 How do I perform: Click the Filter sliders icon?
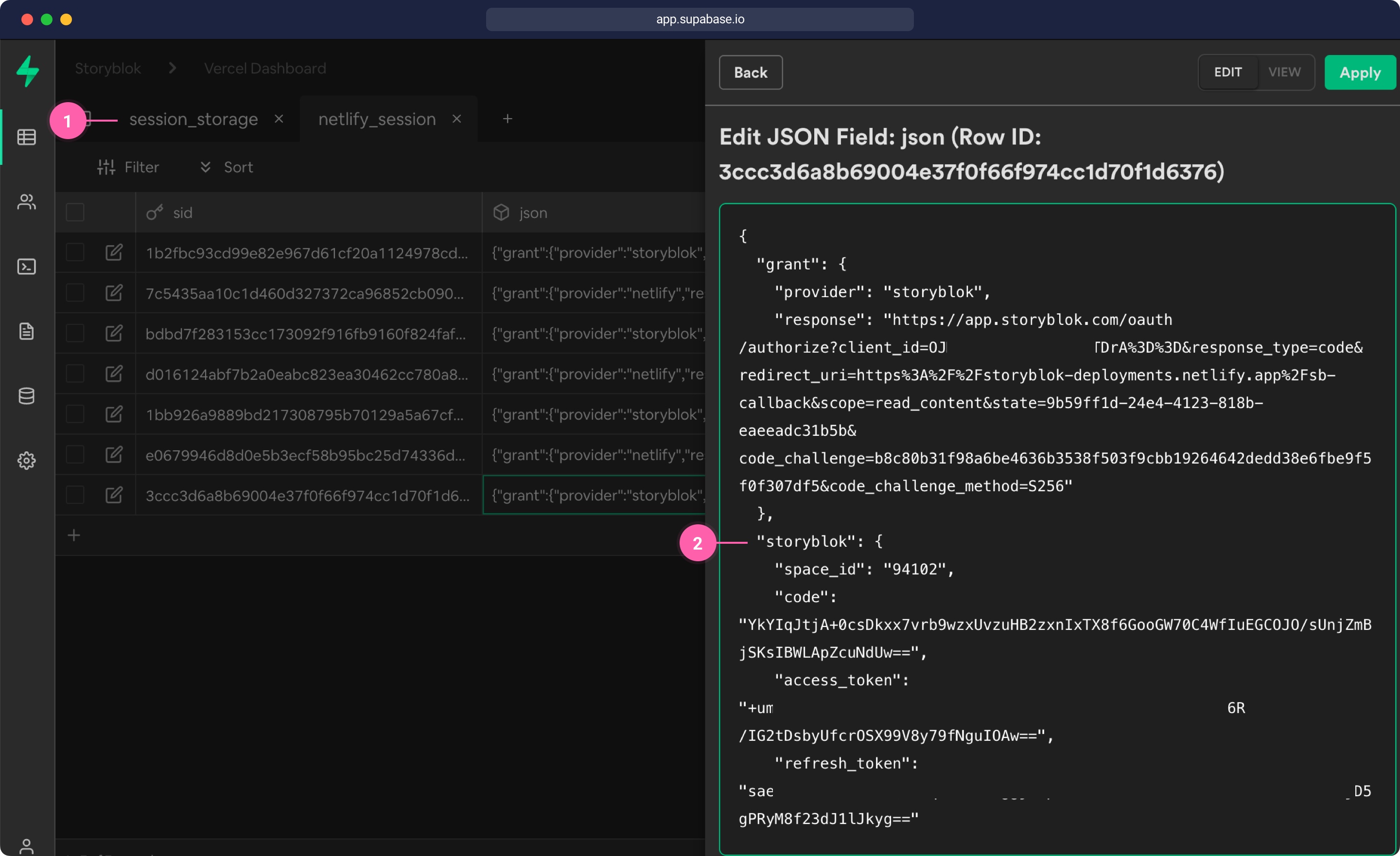tap(106, 167)
